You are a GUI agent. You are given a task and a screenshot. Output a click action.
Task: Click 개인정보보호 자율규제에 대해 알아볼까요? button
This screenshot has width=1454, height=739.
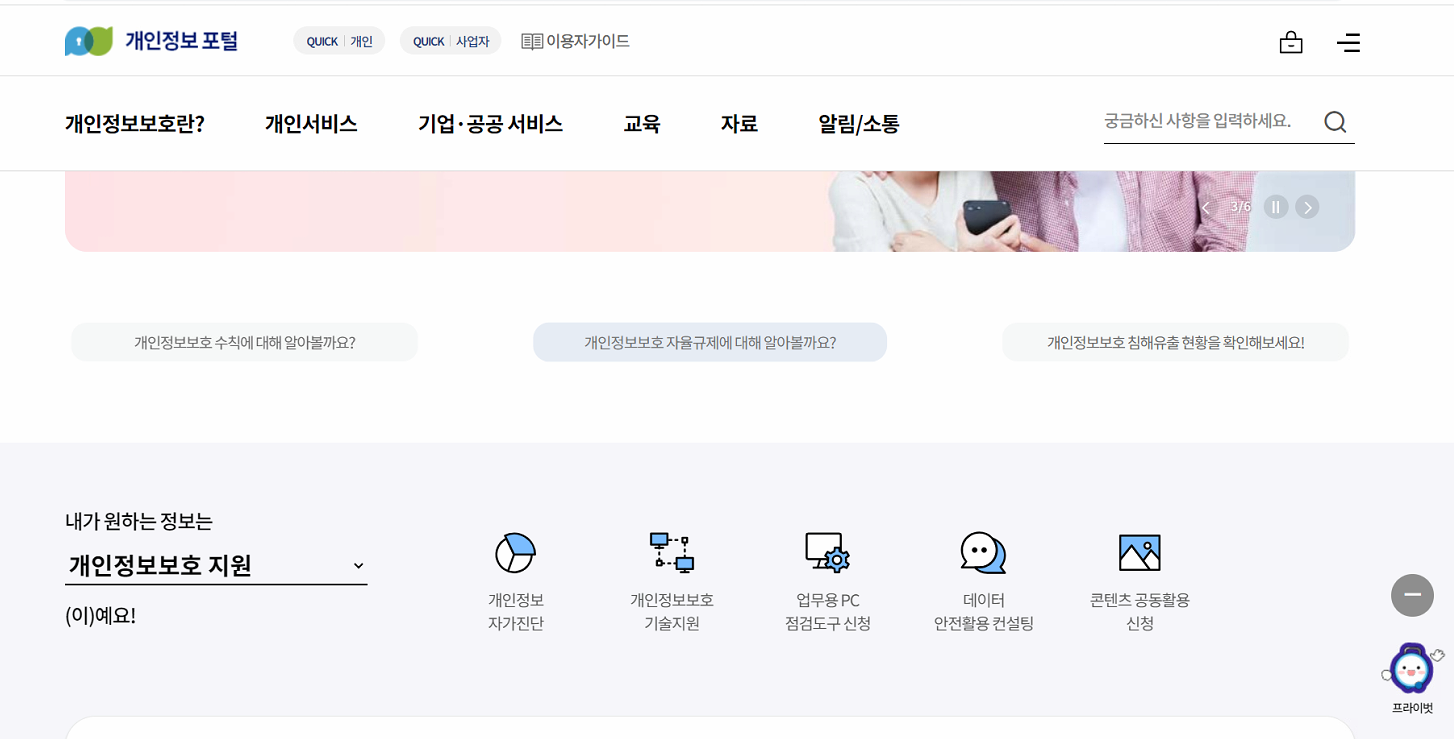710,342
